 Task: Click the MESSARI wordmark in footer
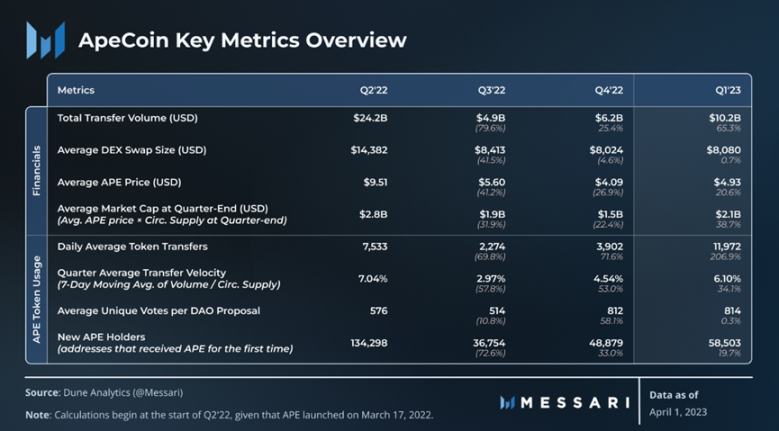coord(575,403)
